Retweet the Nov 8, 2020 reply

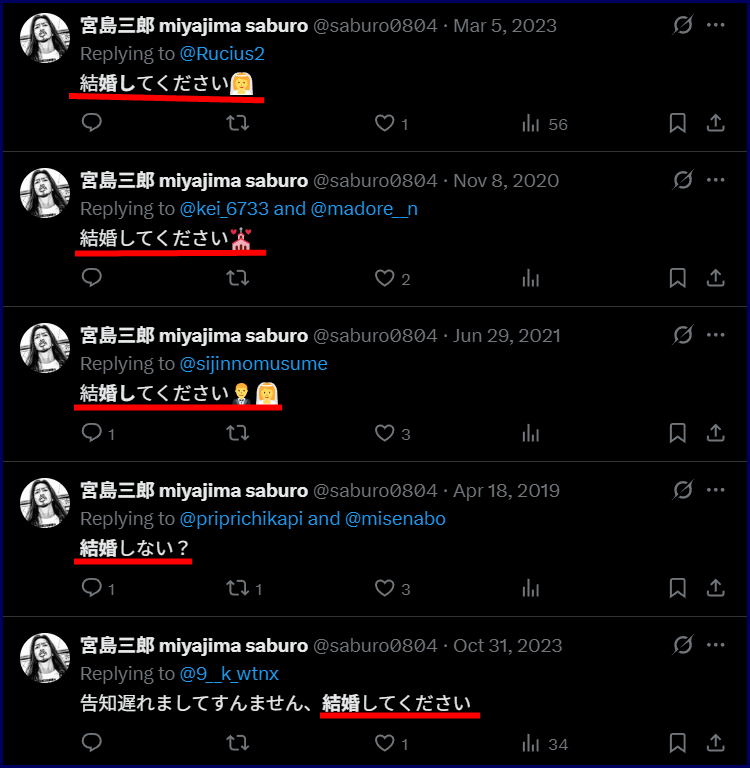click(x=238, y=278)
